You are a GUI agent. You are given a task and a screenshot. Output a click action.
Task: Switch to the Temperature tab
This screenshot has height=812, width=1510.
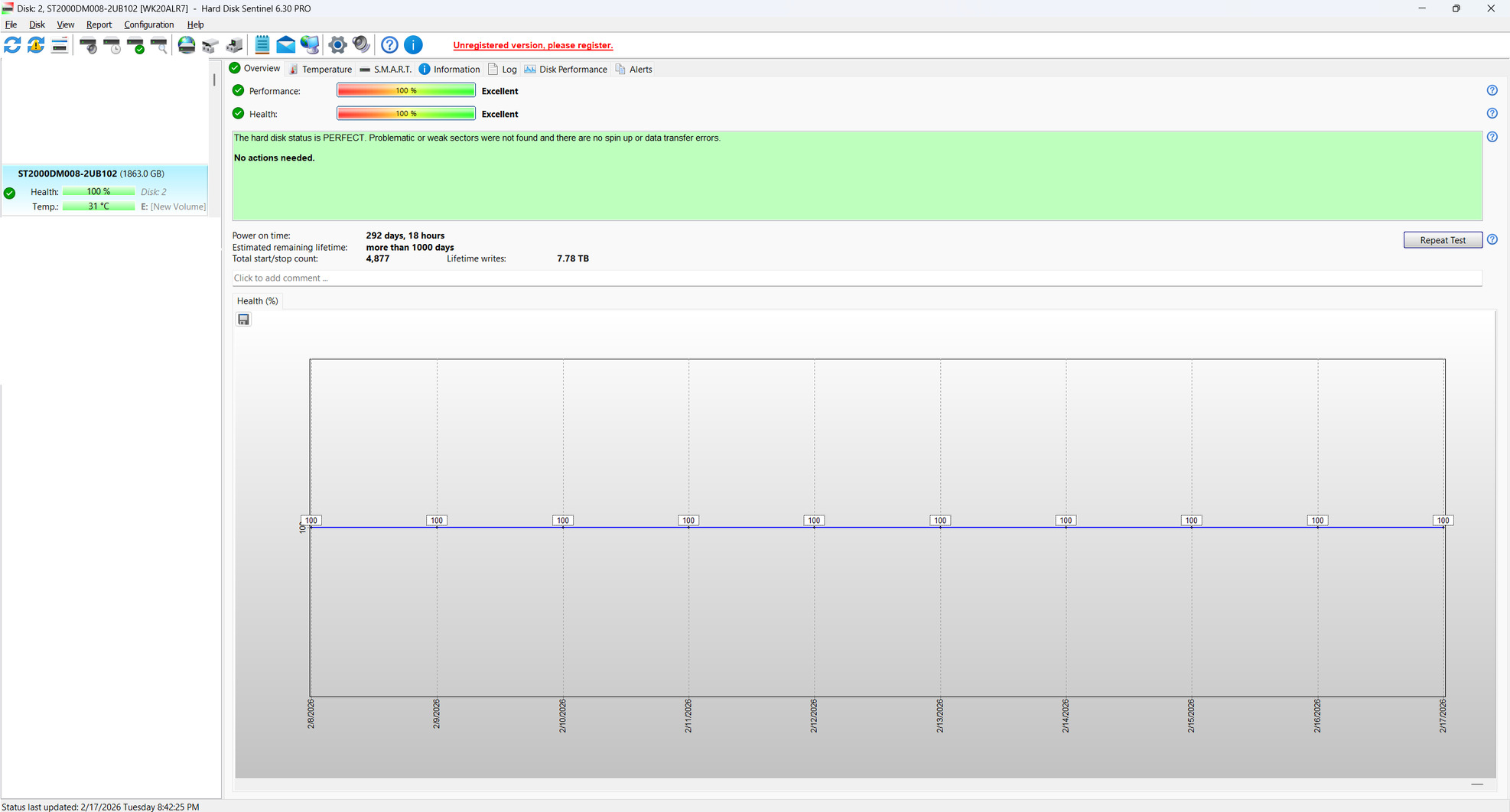point(321,69)
